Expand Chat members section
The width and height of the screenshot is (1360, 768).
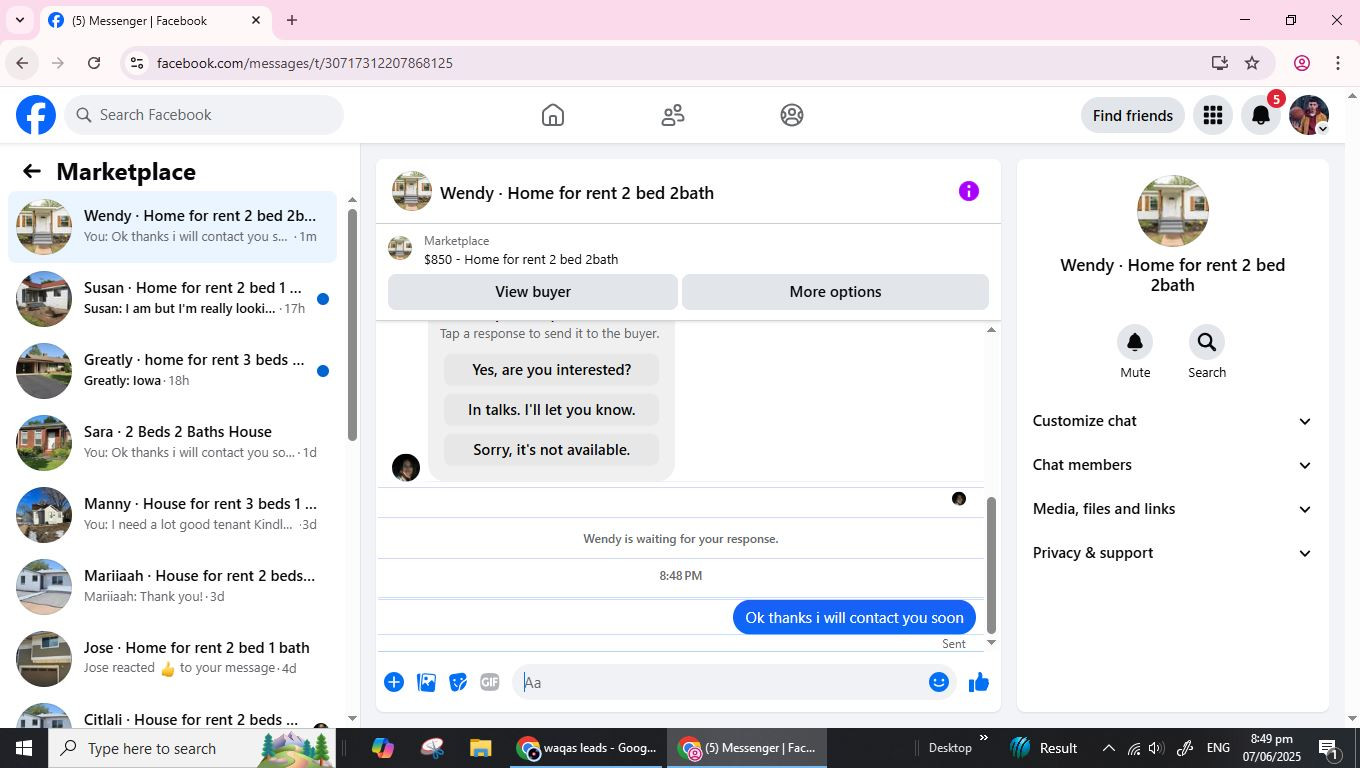coord(1172,465)
